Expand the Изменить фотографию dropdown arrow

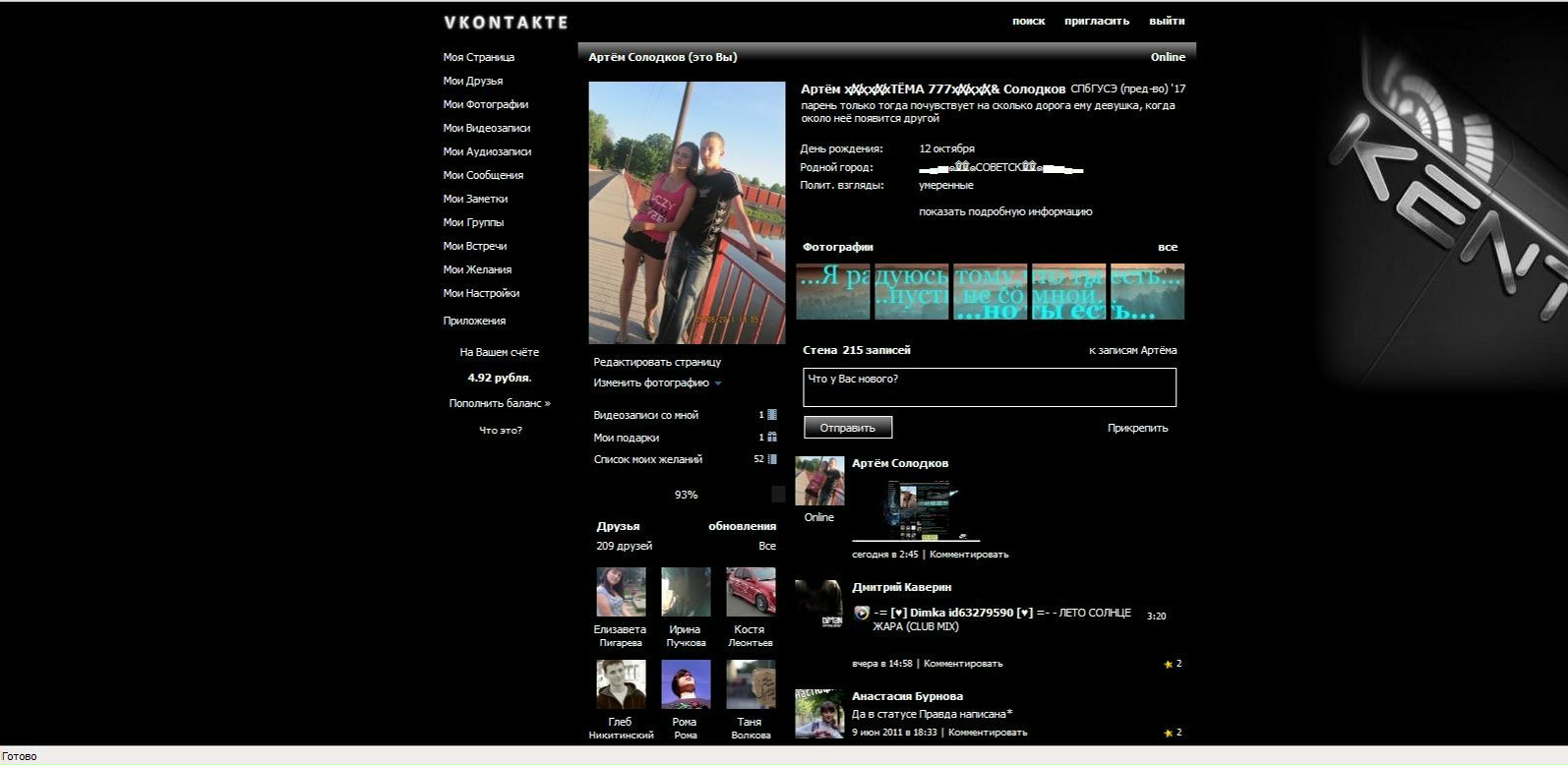(x=718, y=383)
